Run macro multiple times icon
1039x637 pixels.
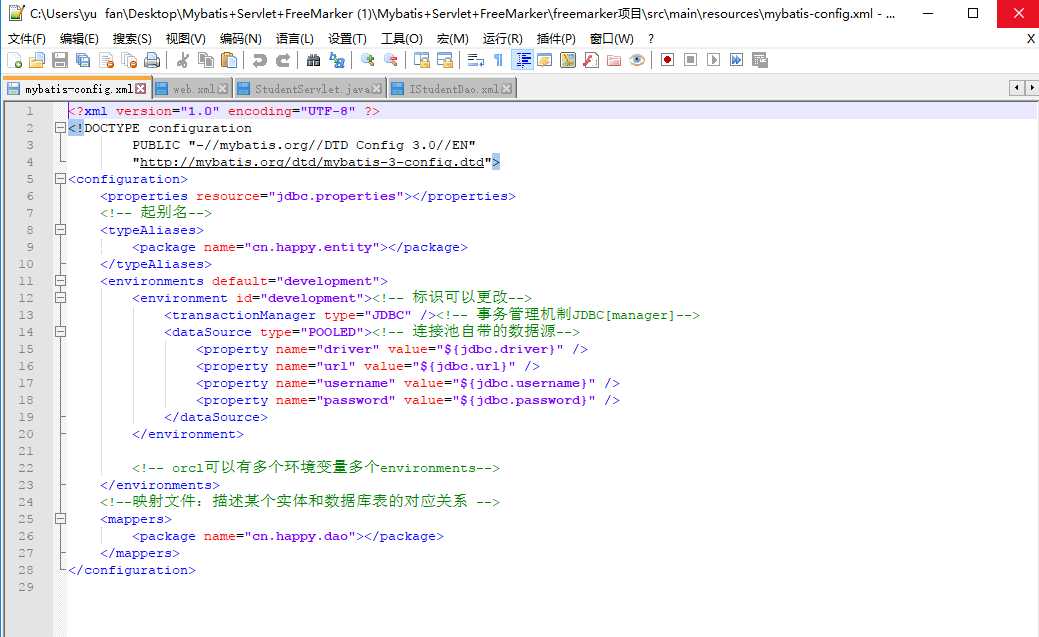coord(736,60)
